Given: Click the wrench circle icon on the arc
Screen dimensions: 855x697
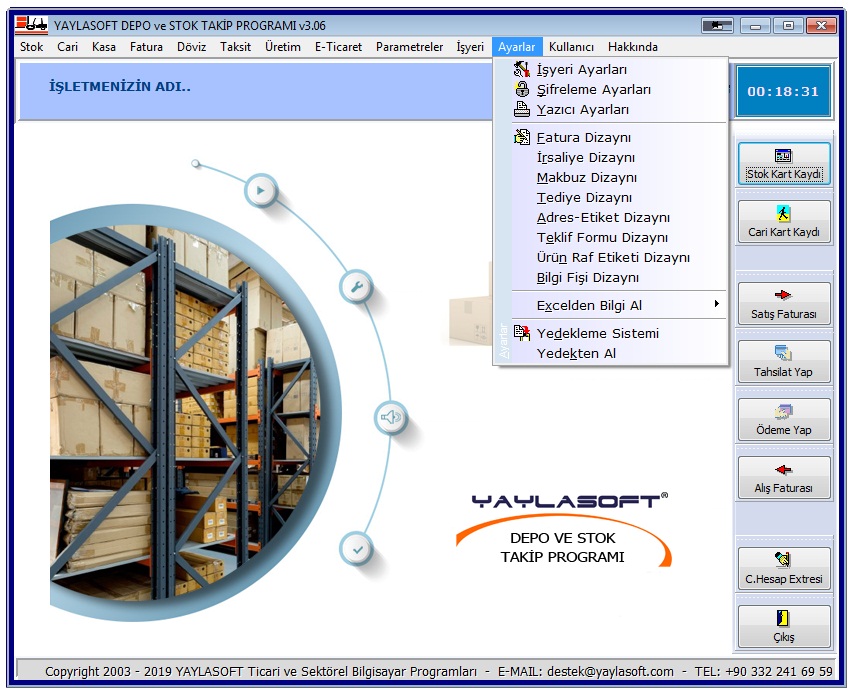Looking at the screenshot, I should (x=356, y=287).
